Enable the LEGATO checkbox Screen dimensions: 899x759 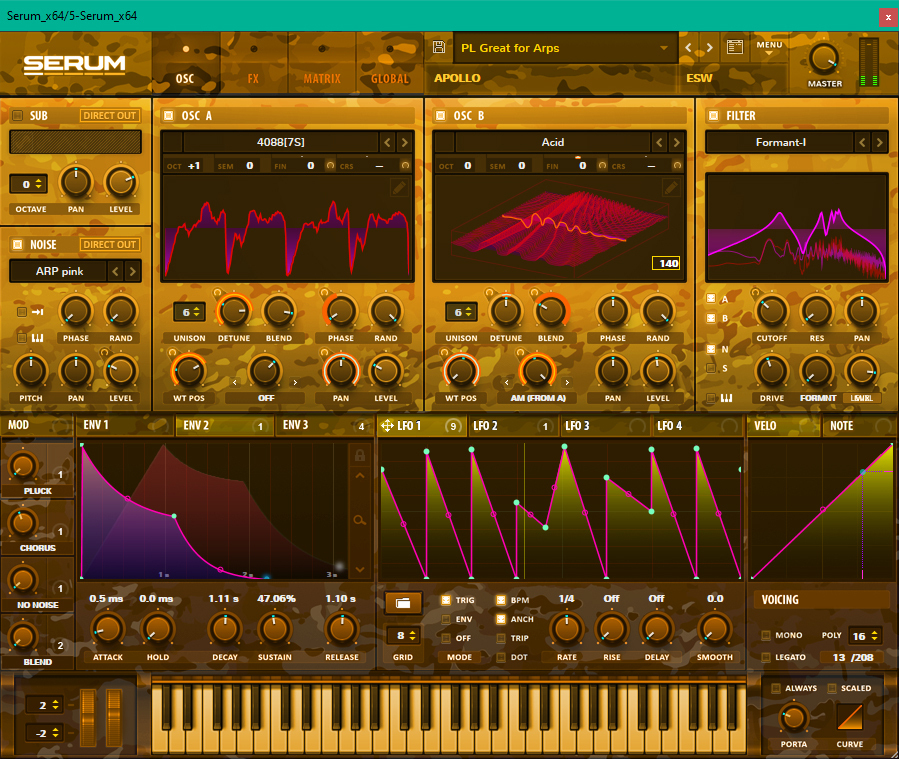[x=765, y=657]
